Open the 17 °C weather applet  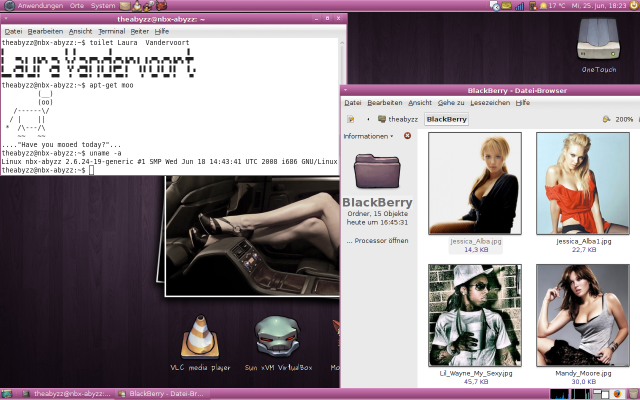[553, 6]
